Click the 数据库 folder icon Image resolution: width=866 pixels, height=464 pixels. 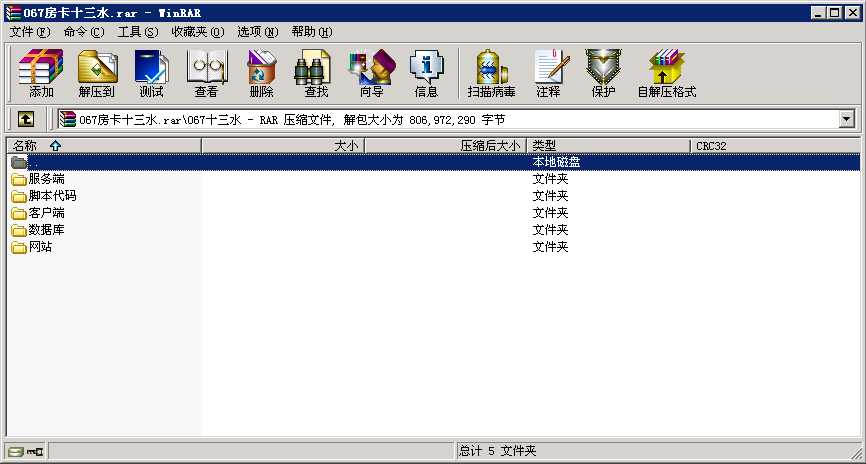[x=19, y=230]
